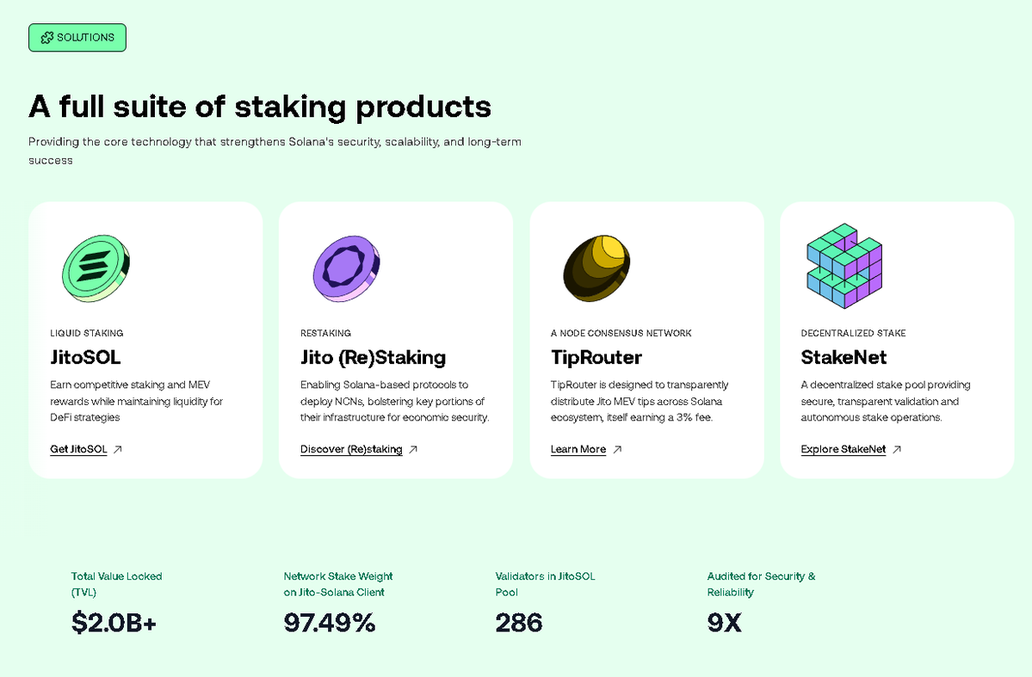Click the yellow TipRouter coin icon
The width and height of the screenshot is (1032, 677).
click(597, 267)
